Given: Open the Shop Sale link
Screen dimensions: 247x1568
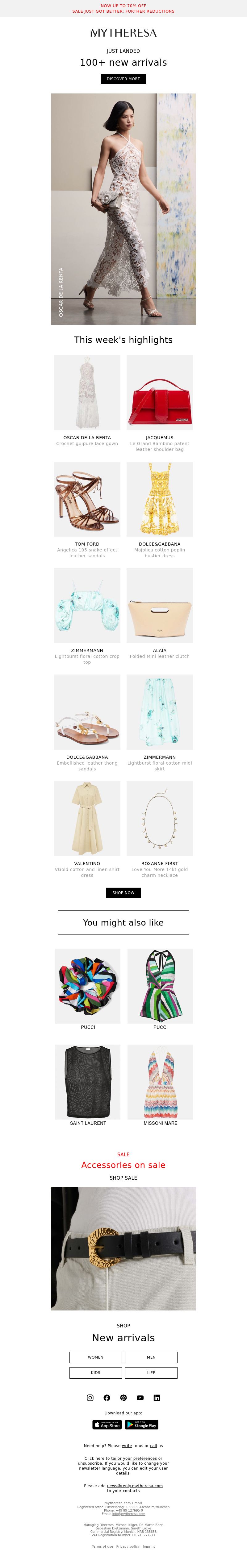Looking at the screenshot, I should pos(123,1178).
